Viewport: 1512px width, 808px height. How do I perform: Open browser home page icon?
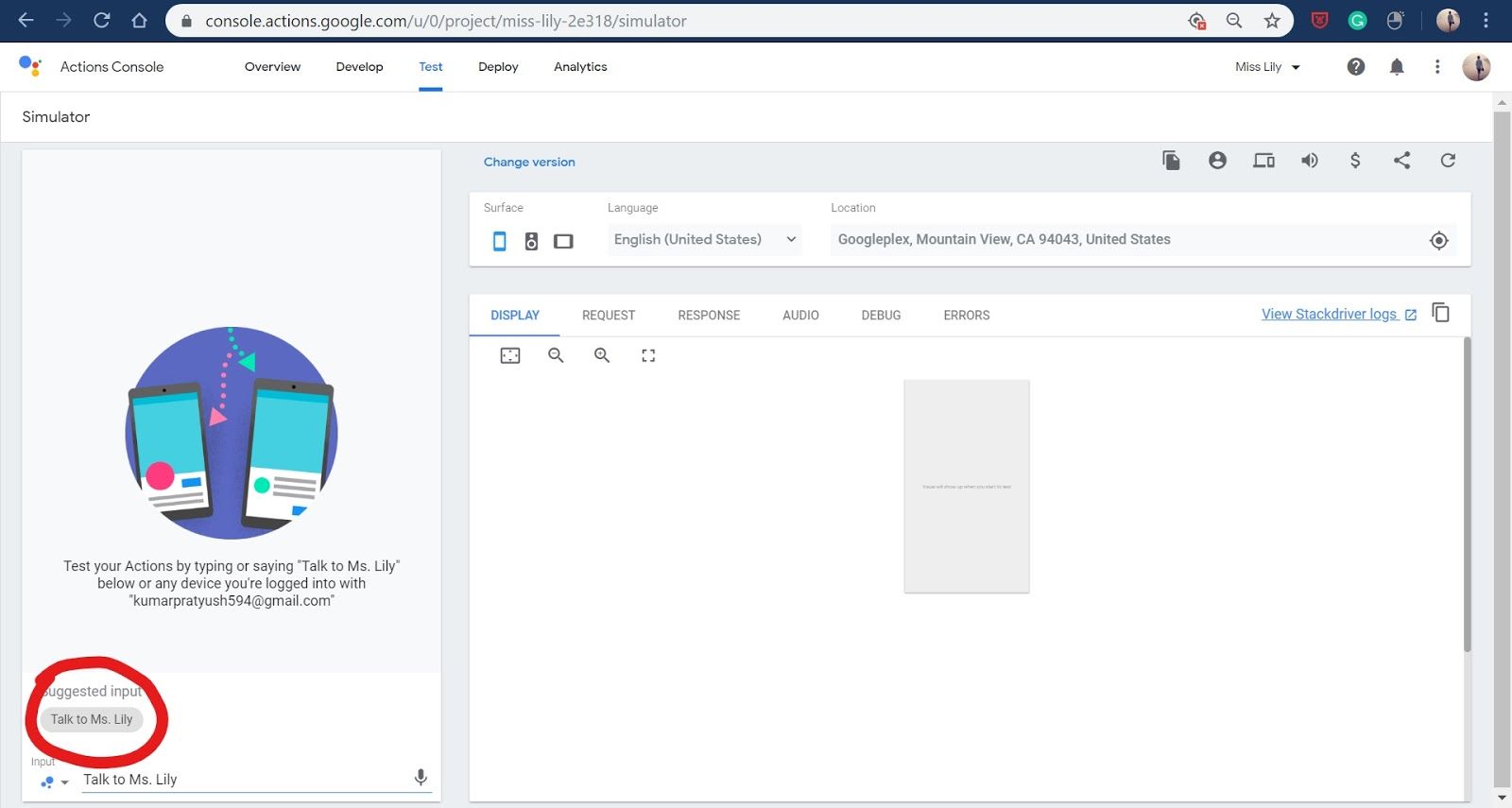tap(140, 20)
